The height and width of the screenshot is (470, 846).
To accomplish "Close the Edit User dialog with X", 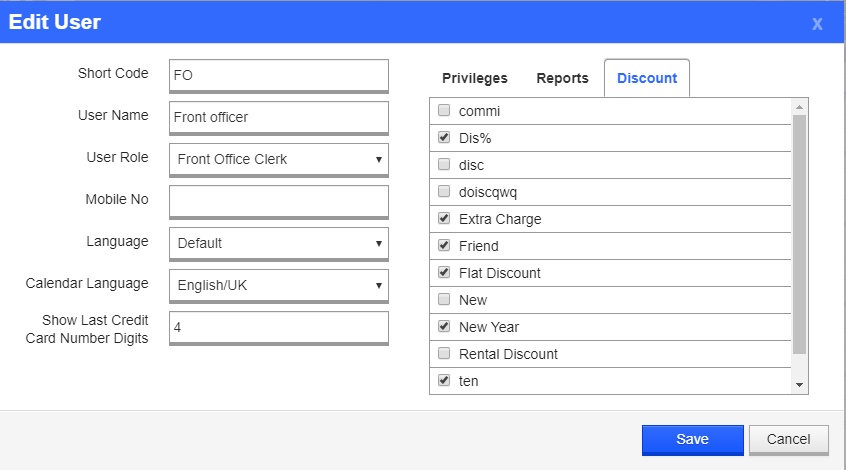I will (x=817, y=24).
